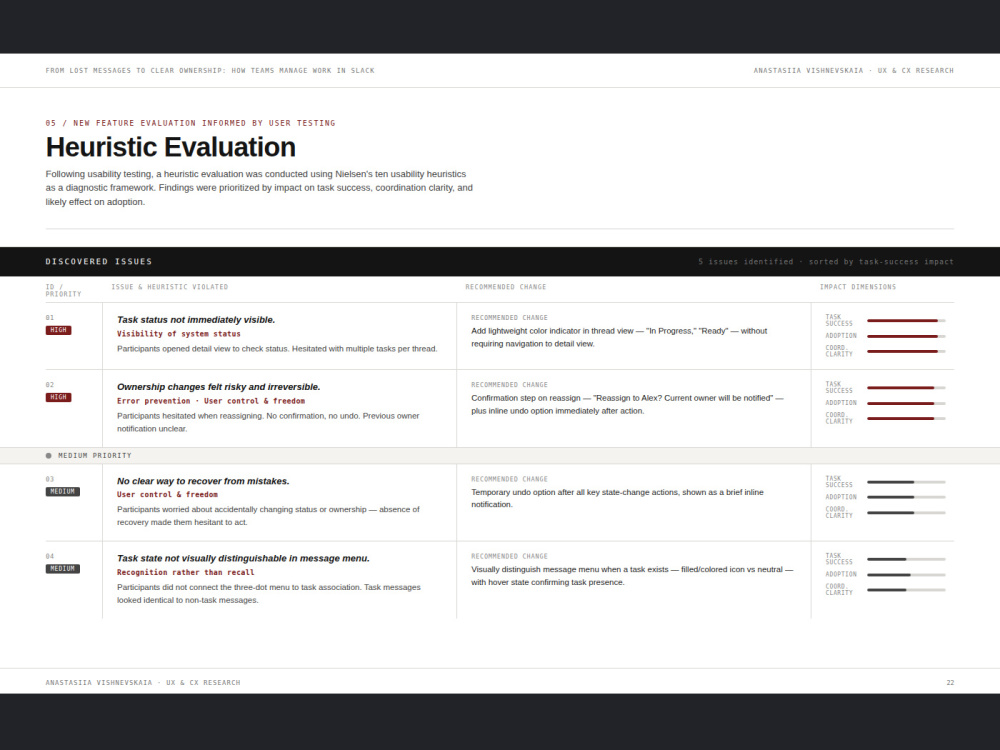Click the Task Success bar for issue 03
This screenshot has height=750, width=1000.
[906, 482]
